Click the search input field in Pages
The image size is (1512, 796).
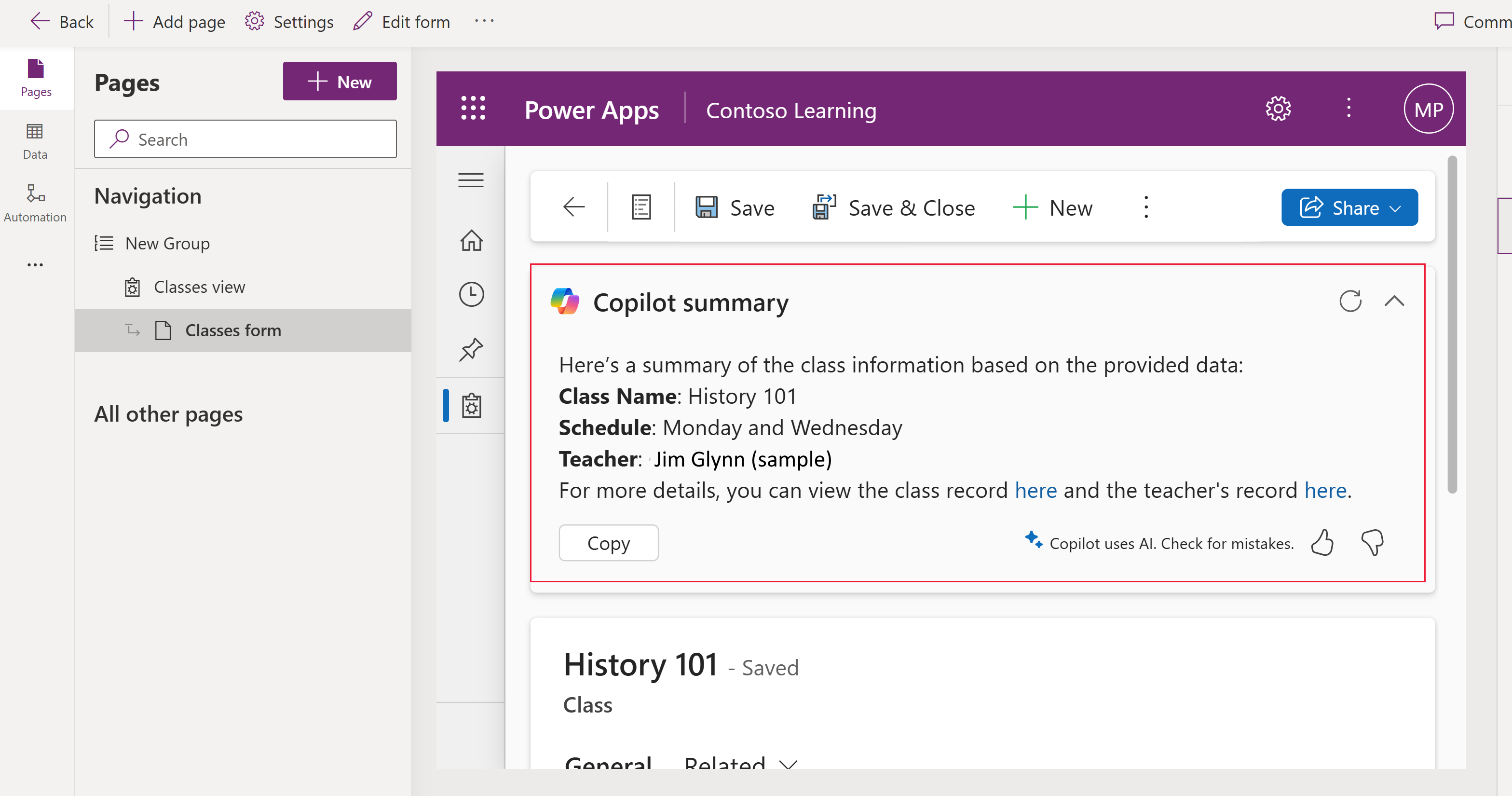tap(246, 139)
